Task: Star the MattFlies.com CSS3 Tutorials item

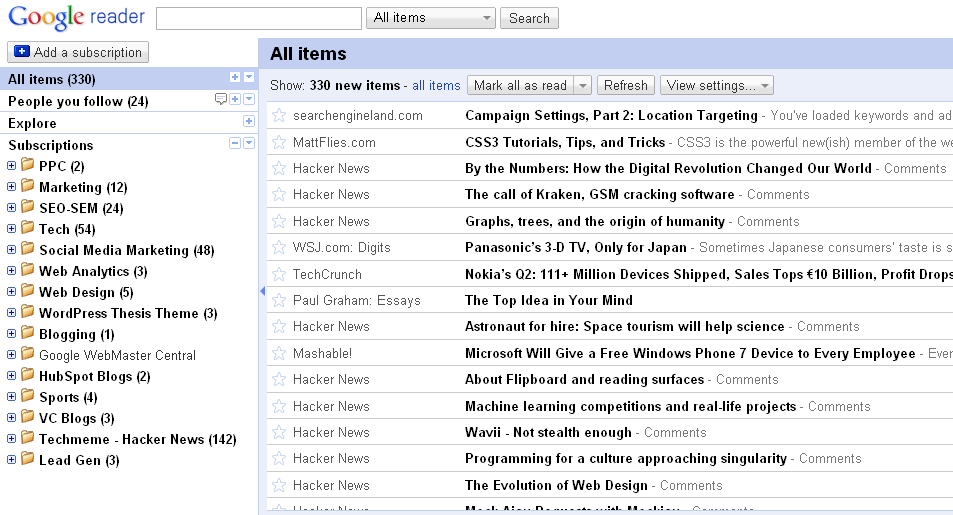Action: pyautogui.click(x=279, y=142)
